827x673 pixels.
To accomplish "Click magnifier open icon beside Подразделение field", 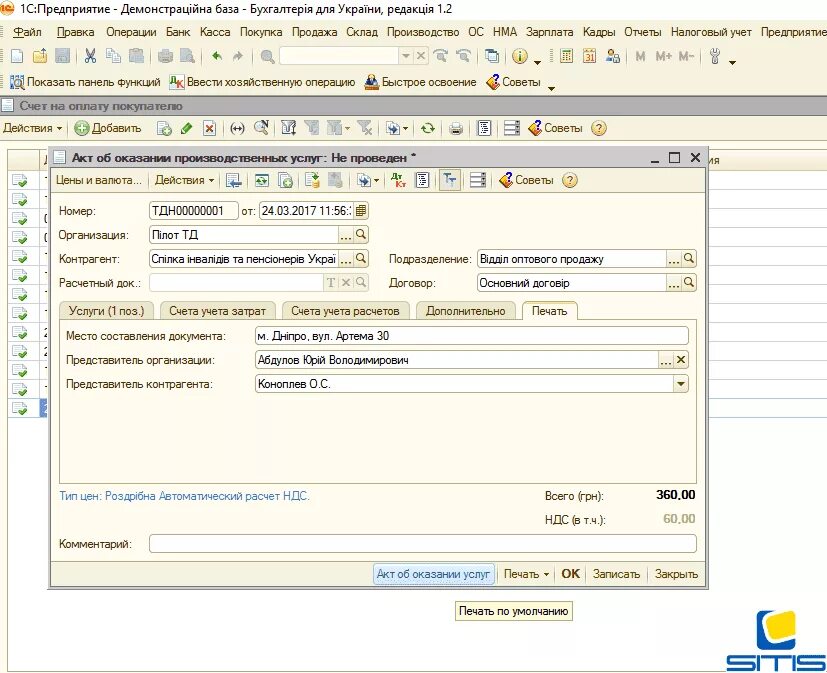I will click(x=689, y=258).
